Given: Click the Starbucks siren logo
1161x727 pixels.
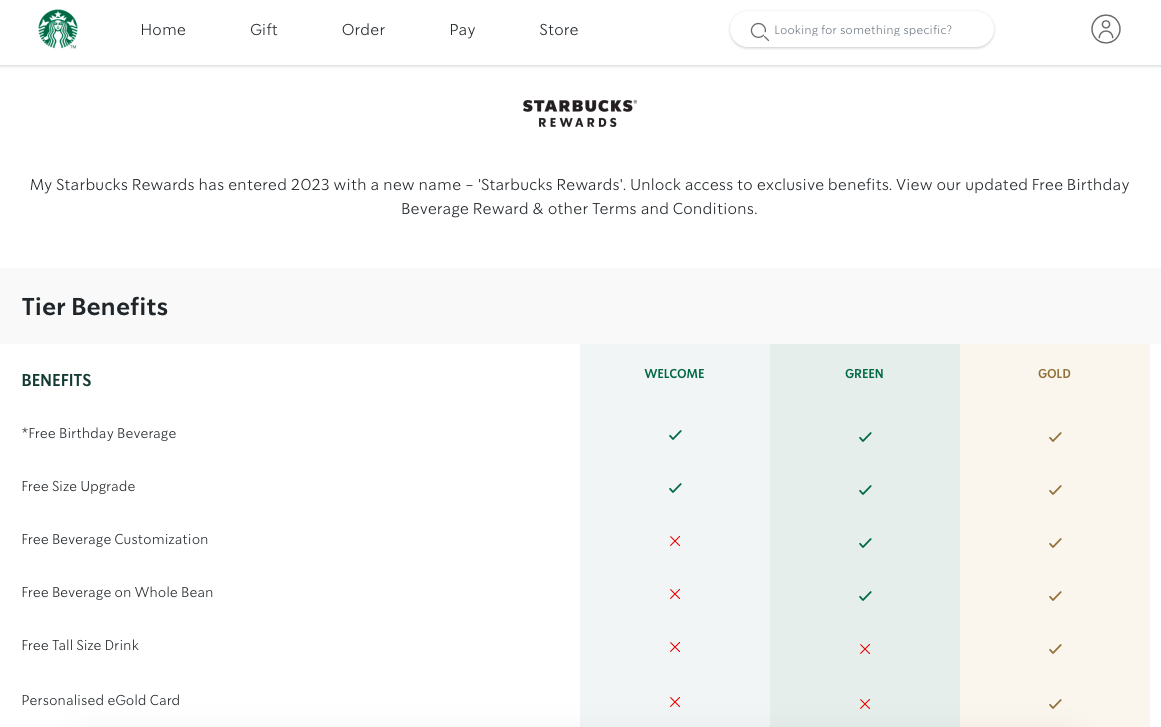Looking at the screenshot, I should [x=58, y=30].
